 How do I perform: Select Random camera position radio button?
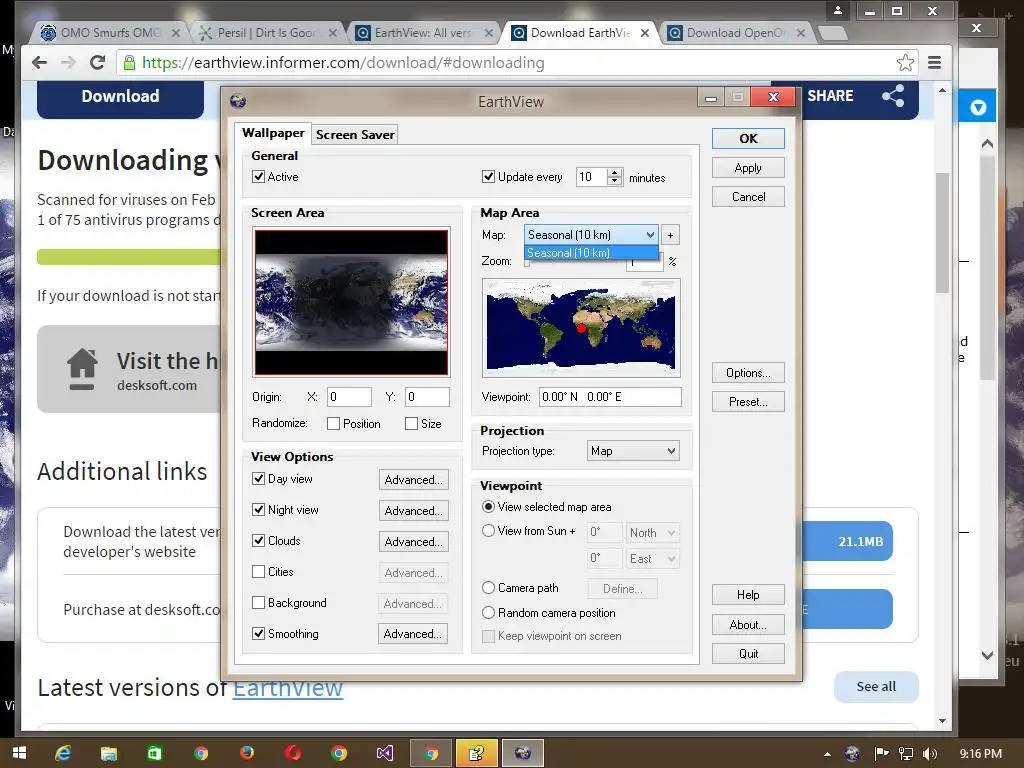pyautogui.click(x=488, y=613)
